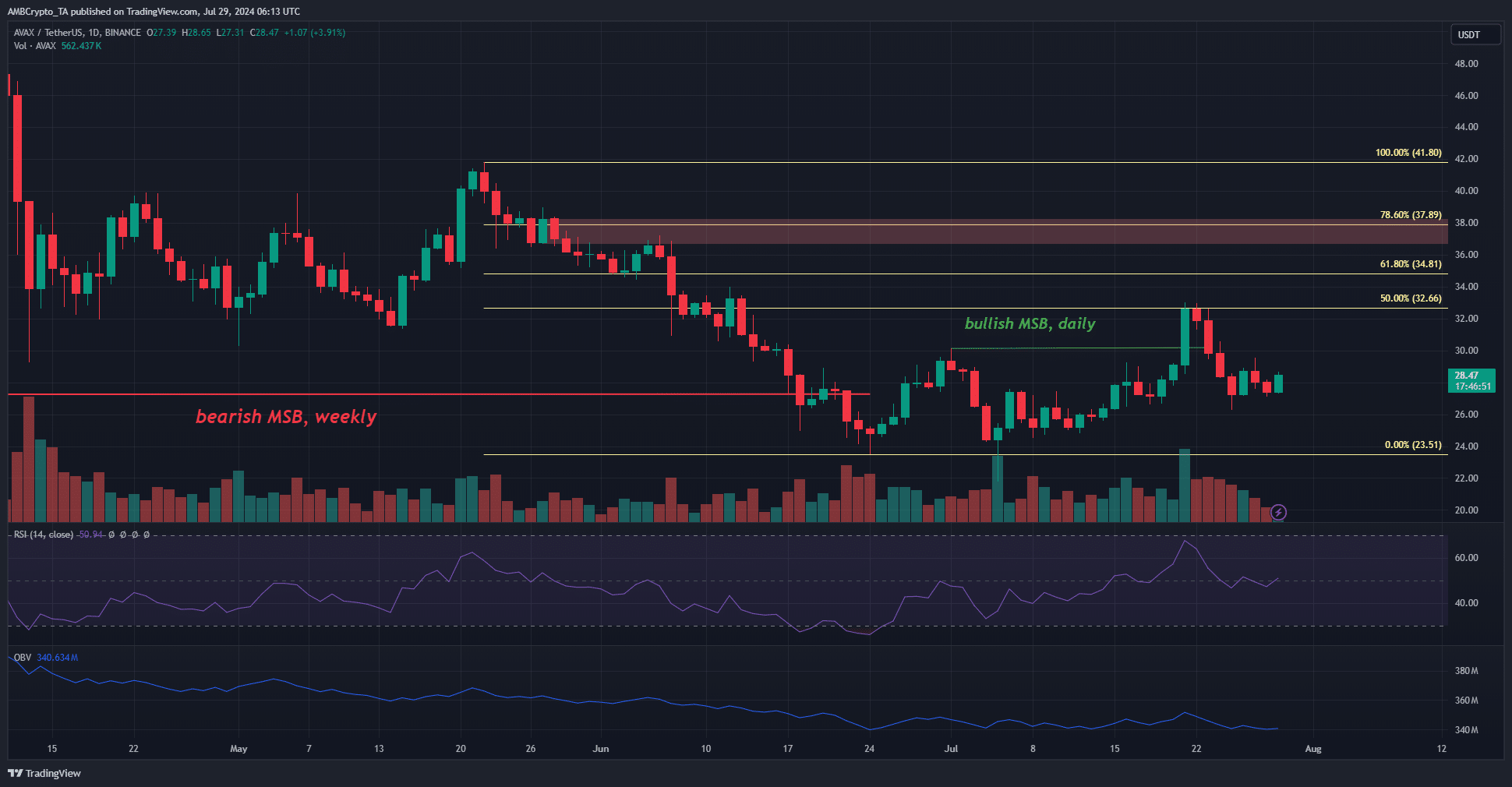Click the change value +1.07 (+3.91%)
The image size is (1512, 787).
315,33
